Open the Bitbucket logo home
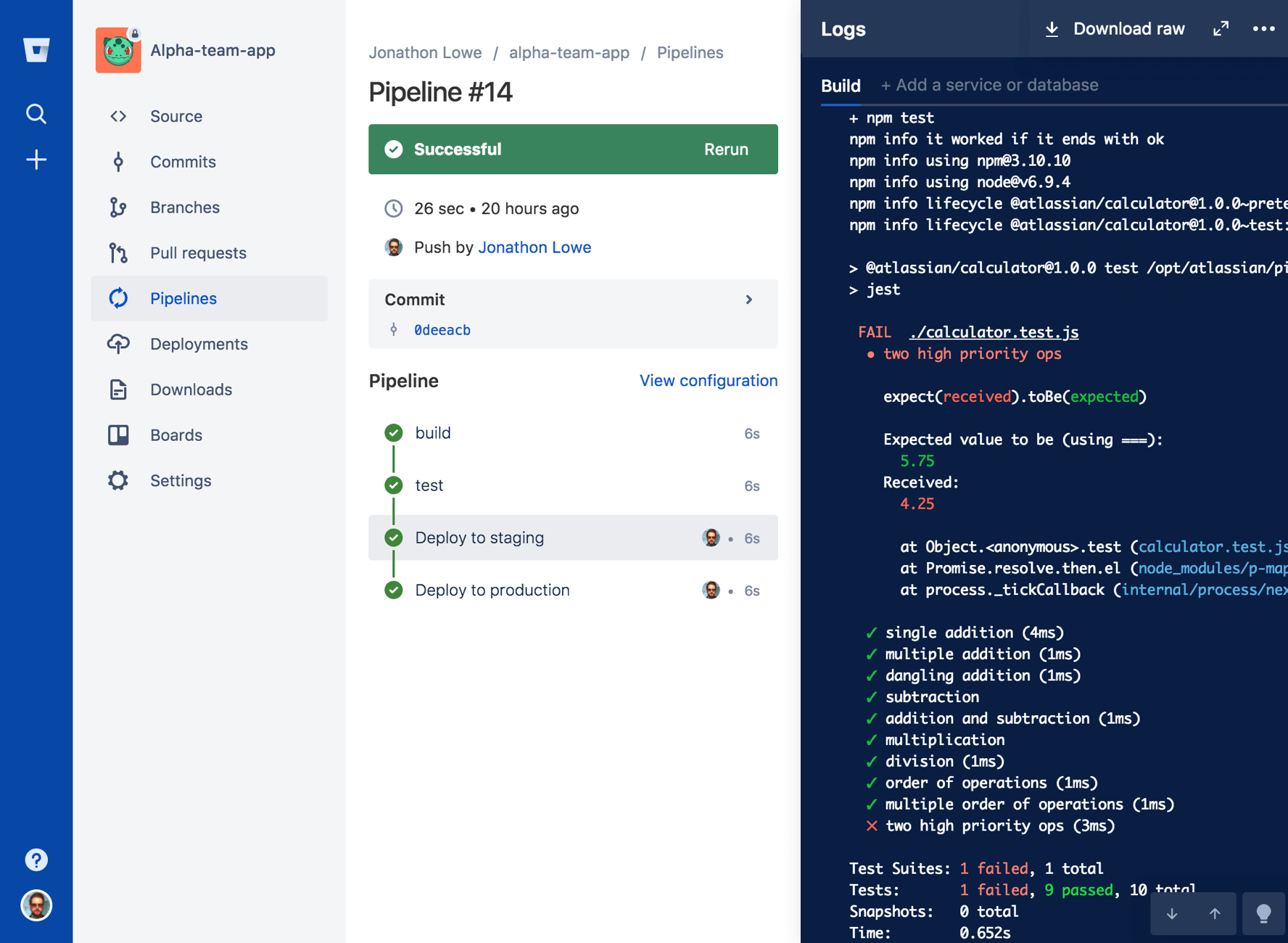The image size is (1288, 943). pyautogui.click(x=36, y=50)
